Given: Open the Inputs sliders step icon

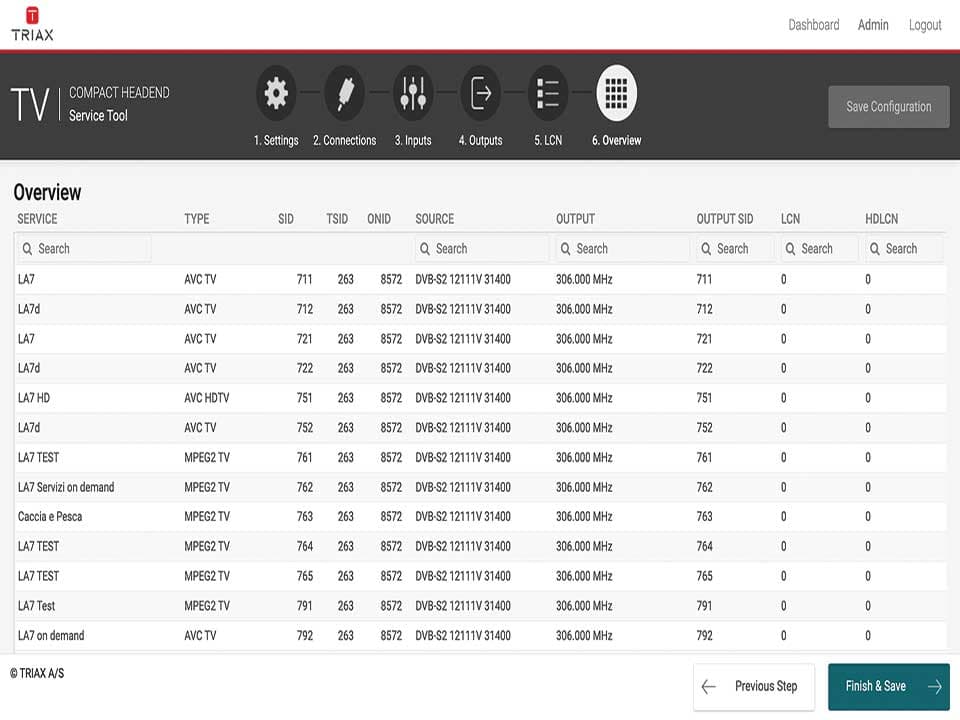Looking at the screenshot, I should pyautogui.click(x=412, y=93).
